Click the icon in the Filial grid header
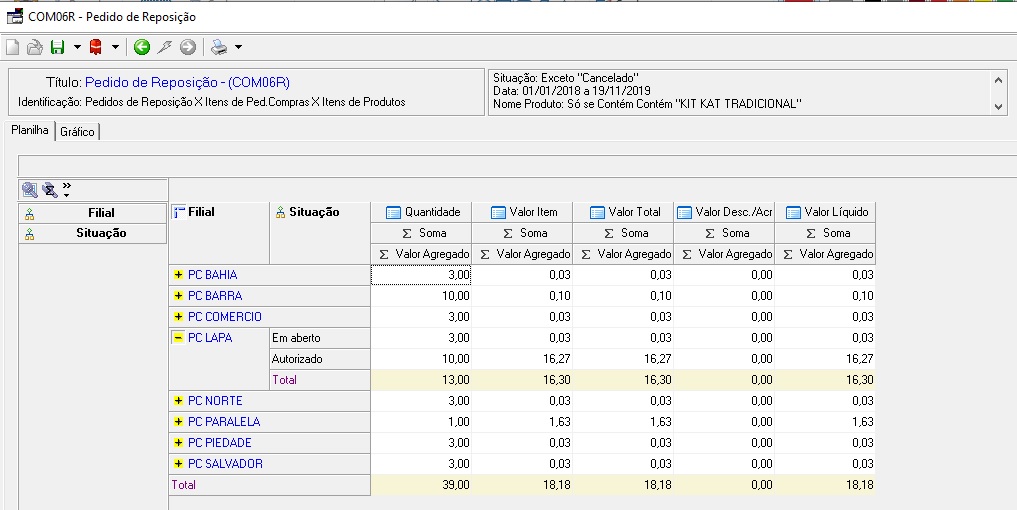Image resolution: width=1017 pixels, height=510 pixels. pyautogui.click(x=179, y=212)
